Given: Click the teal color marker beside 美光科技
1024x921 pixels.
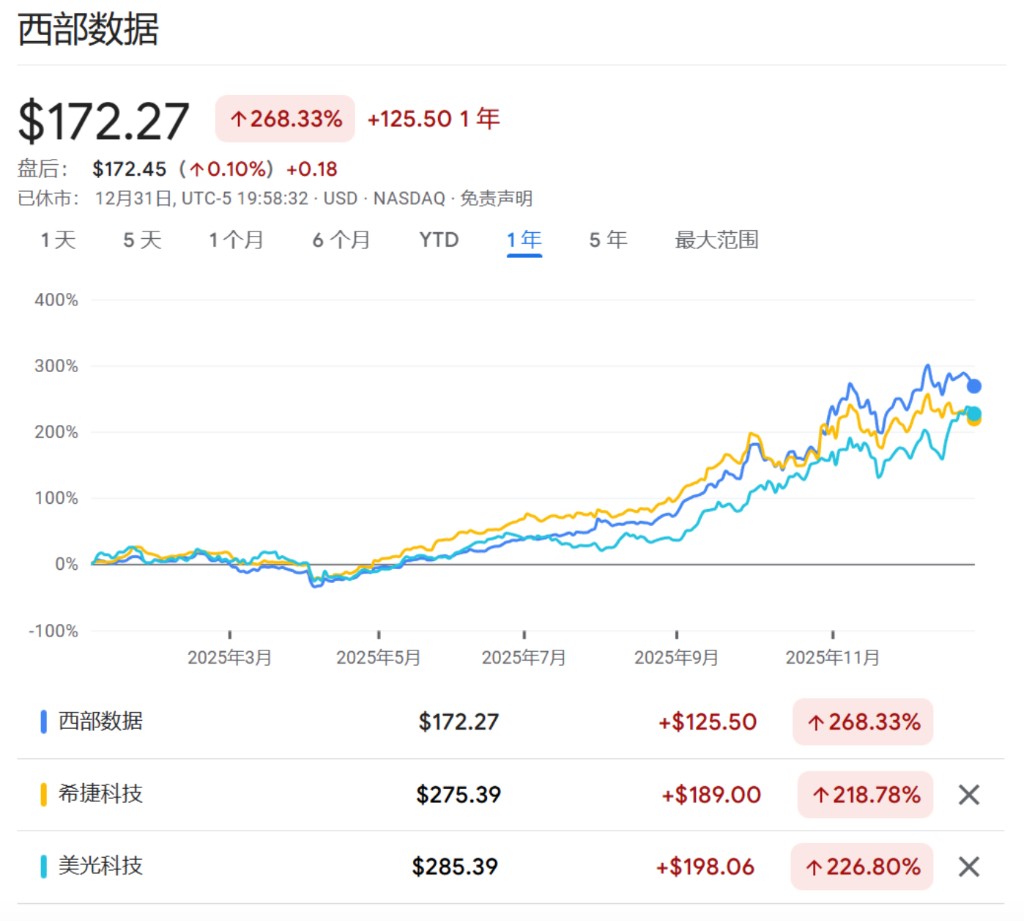Looking at the screenshot, I should click(x=44, y=867).
